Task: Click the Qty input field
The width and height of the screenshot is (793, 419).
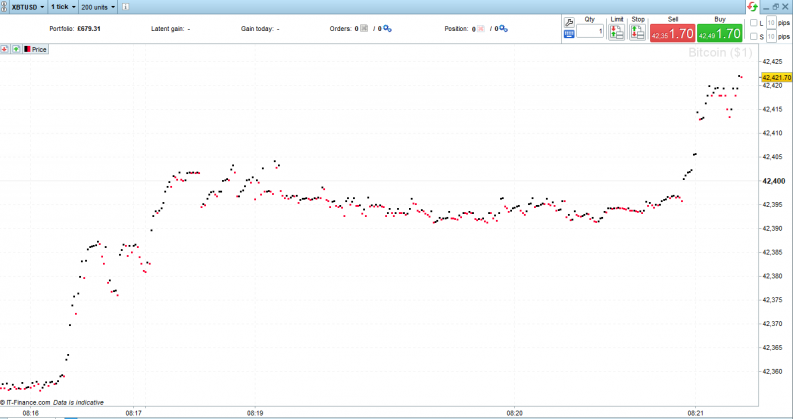Action: coord(589,32)
